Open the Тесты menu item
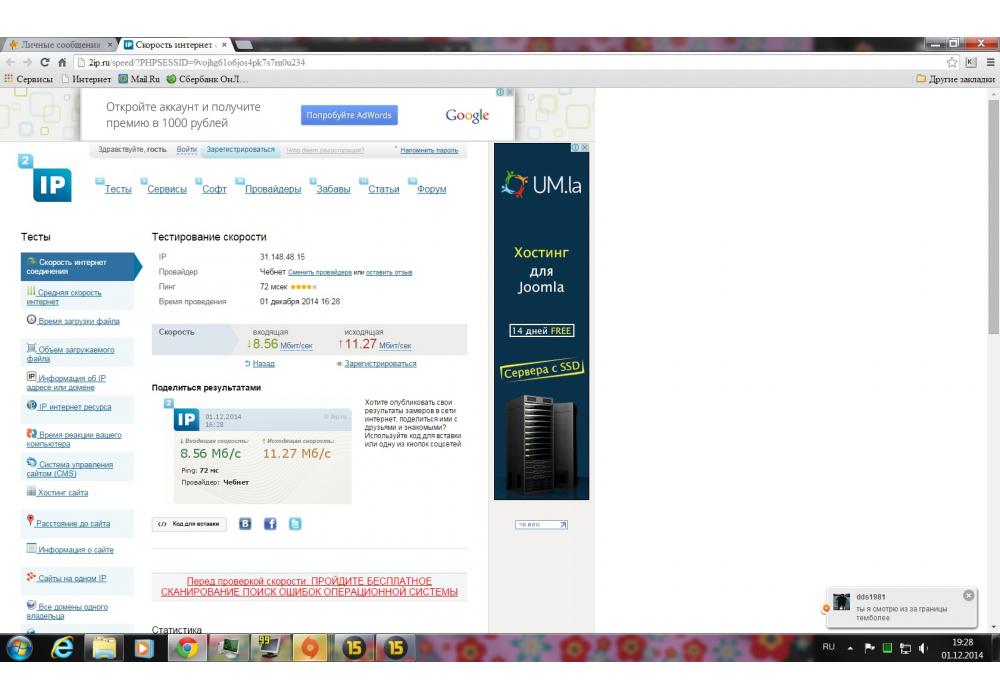Screen dimensions: 1000x700 (x=118, y=189)
